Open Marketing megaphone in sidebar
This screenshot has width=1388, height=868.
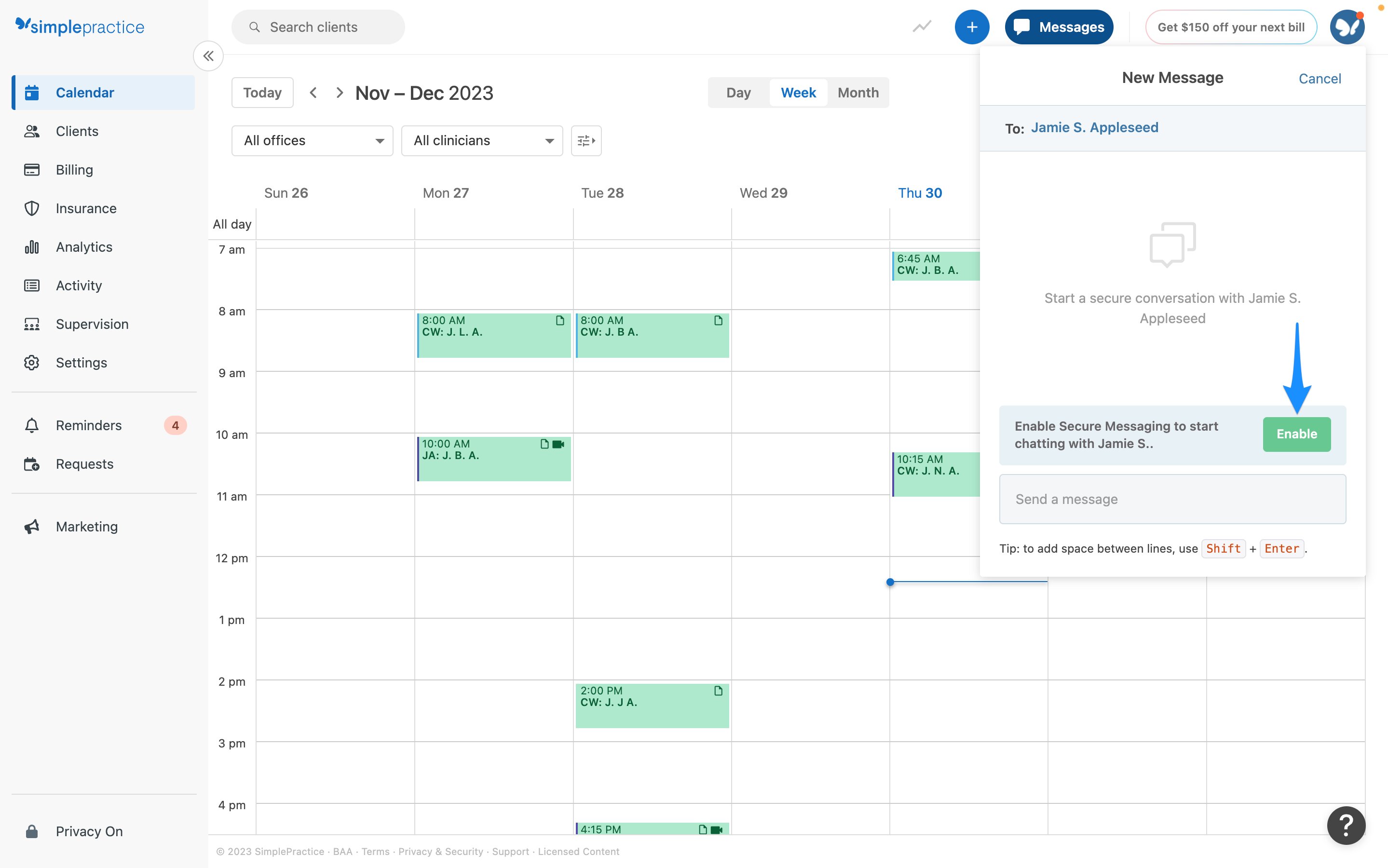tap(87, 527)
